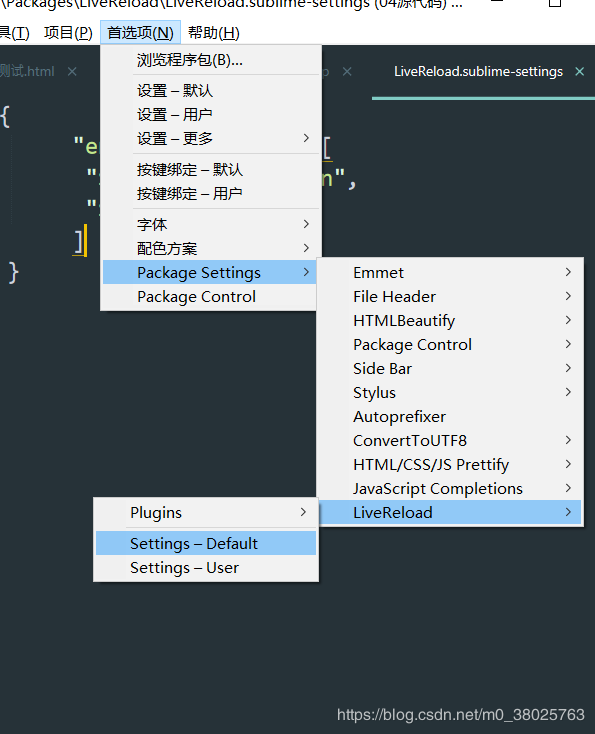Image resolution: width=595 pixels, height=734 pixels.
Task: Expand Emmet package settings
Action: (450, 272)
